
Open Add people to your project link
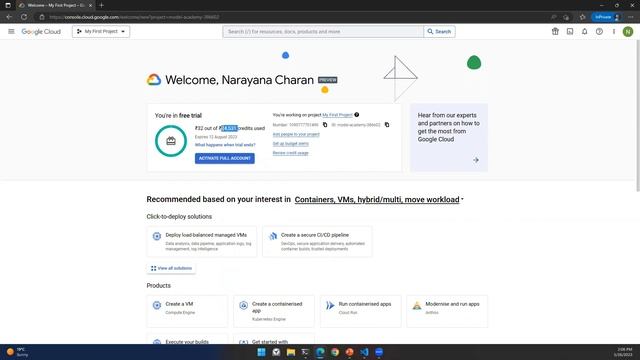(296, 134)
